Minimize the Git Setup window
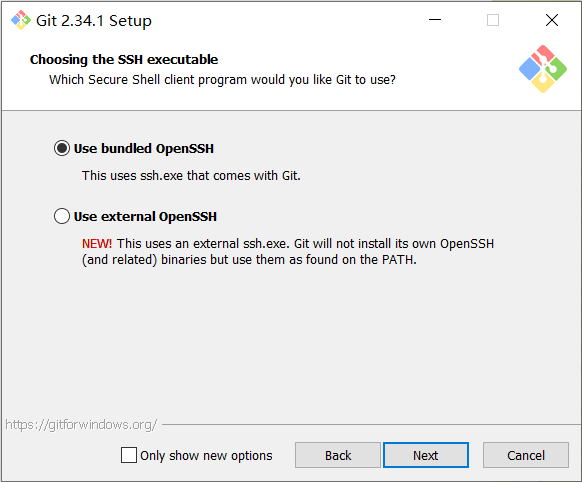The image size is (582, 482). 435,20
